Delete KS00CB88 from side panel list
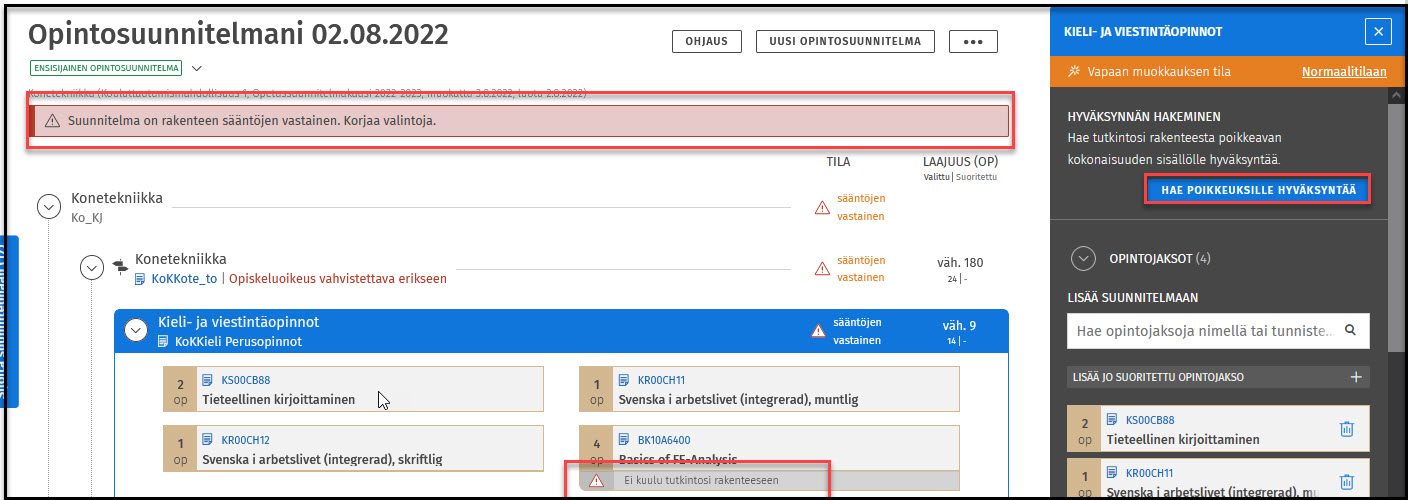 tap(1346, 429)
